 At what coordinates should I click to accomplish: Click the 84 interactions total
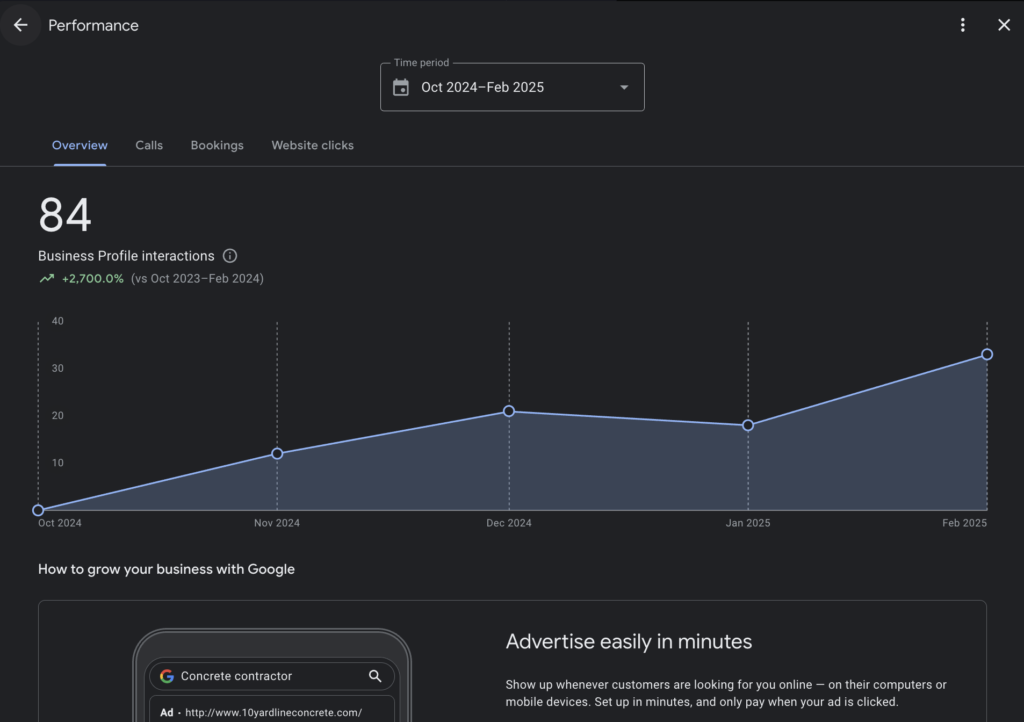(x=65, y=215)
